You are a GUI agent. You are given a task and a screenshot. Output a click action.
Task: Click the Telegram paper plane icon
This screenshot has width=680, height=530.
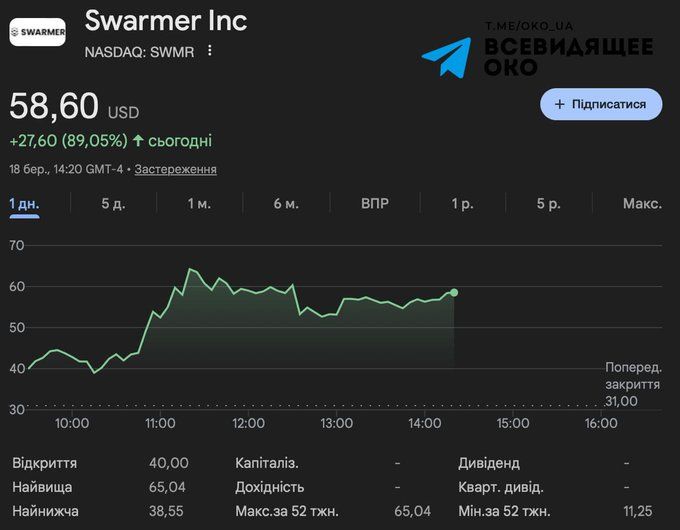coord(446,57)
